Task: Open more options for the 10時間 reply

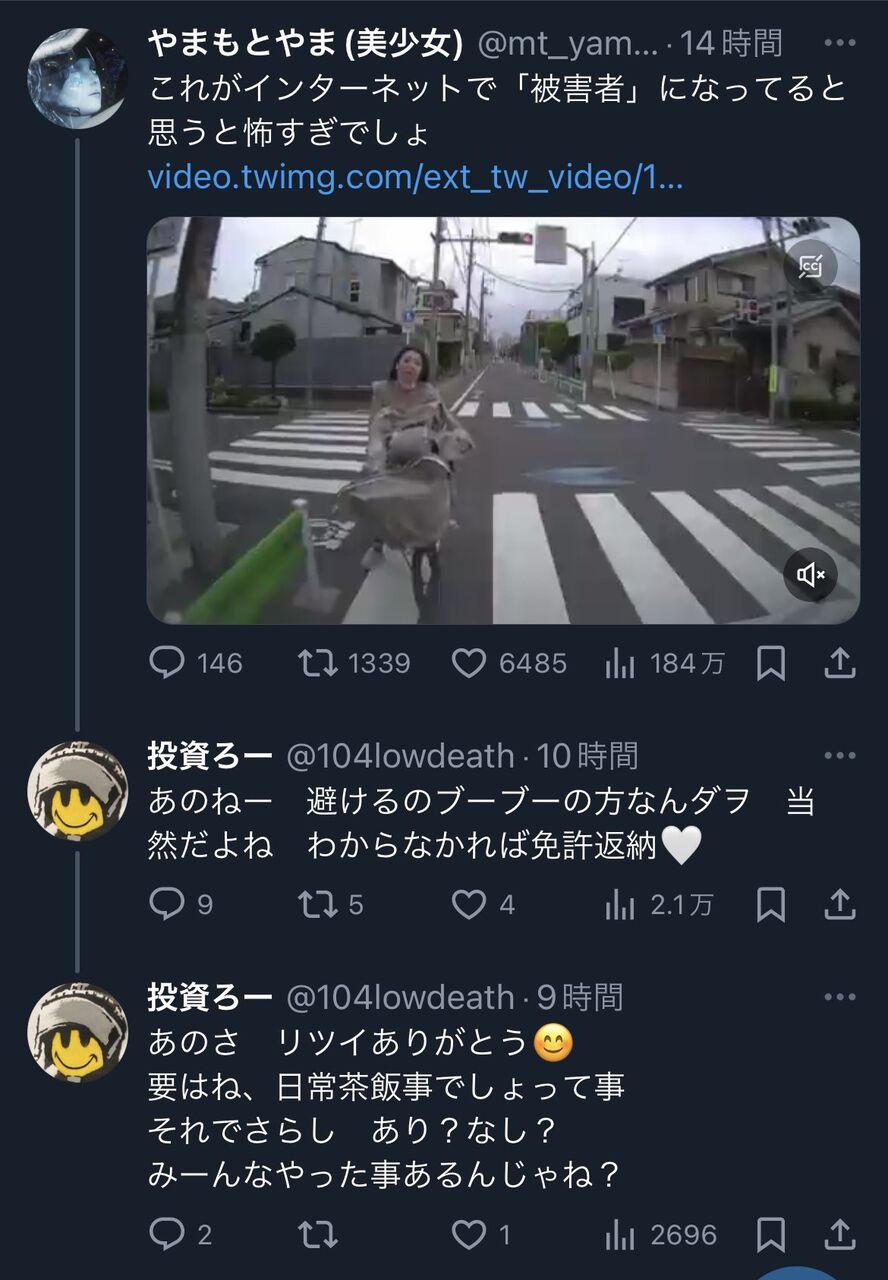Action: click(840, 756)
